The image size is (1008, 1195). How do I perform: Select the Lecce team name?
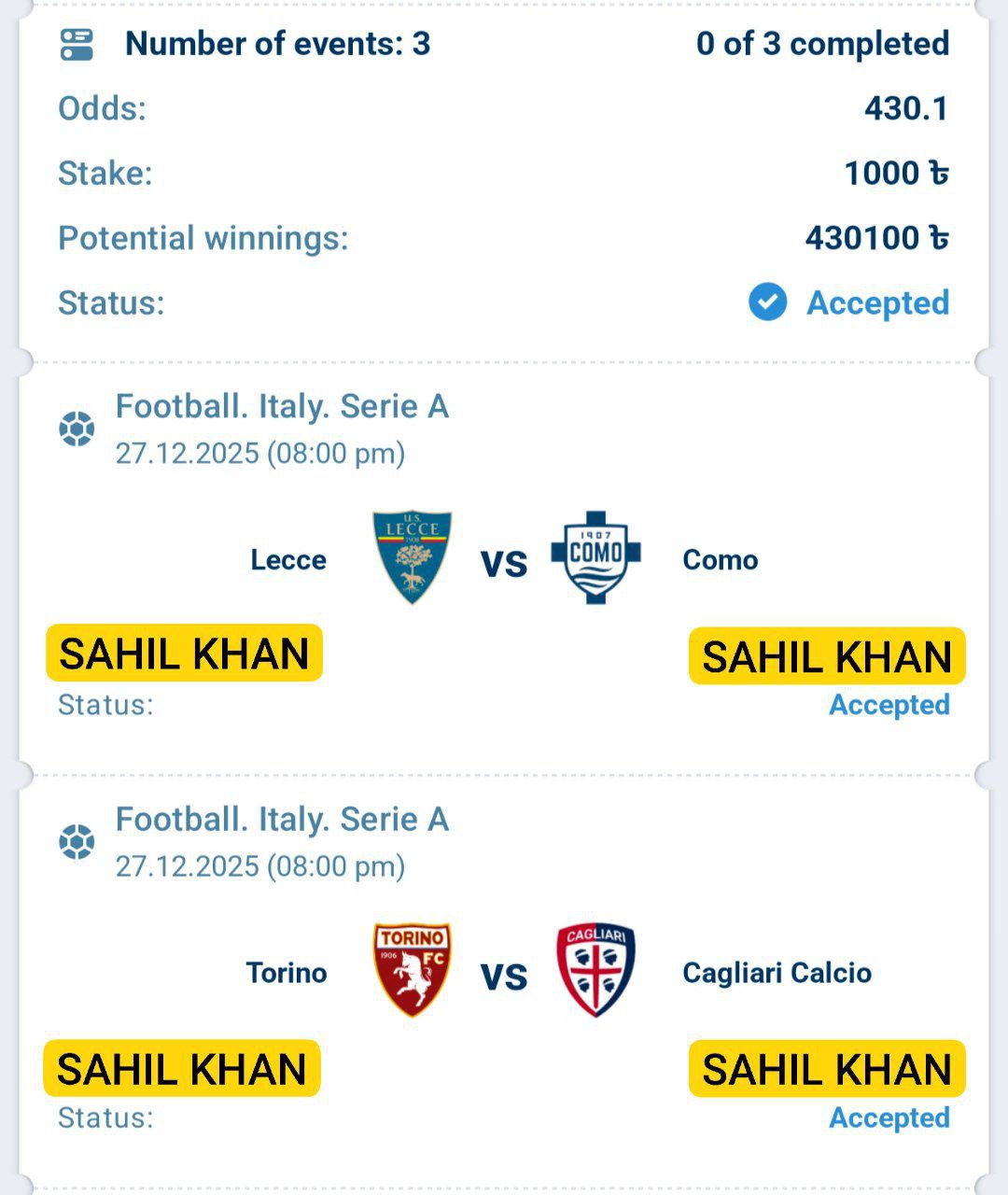pos(288,560)
